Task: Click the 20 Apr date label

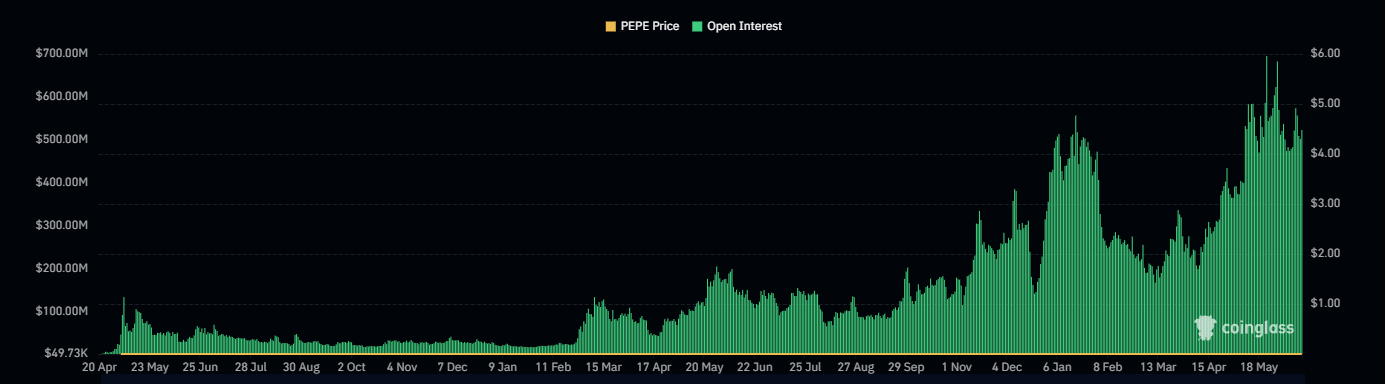Action: pos(100,368)
